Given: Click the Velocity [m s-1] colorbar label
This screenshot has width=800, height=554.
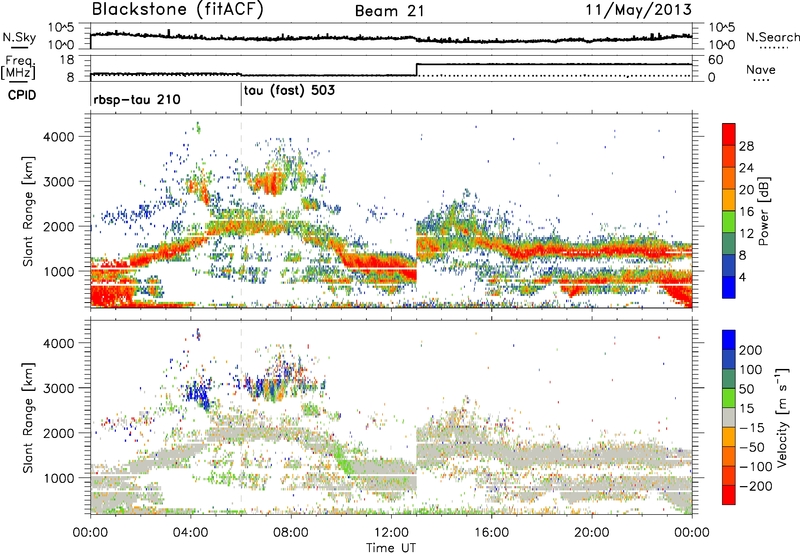Looking at the screenshot, I should point(781,417).
